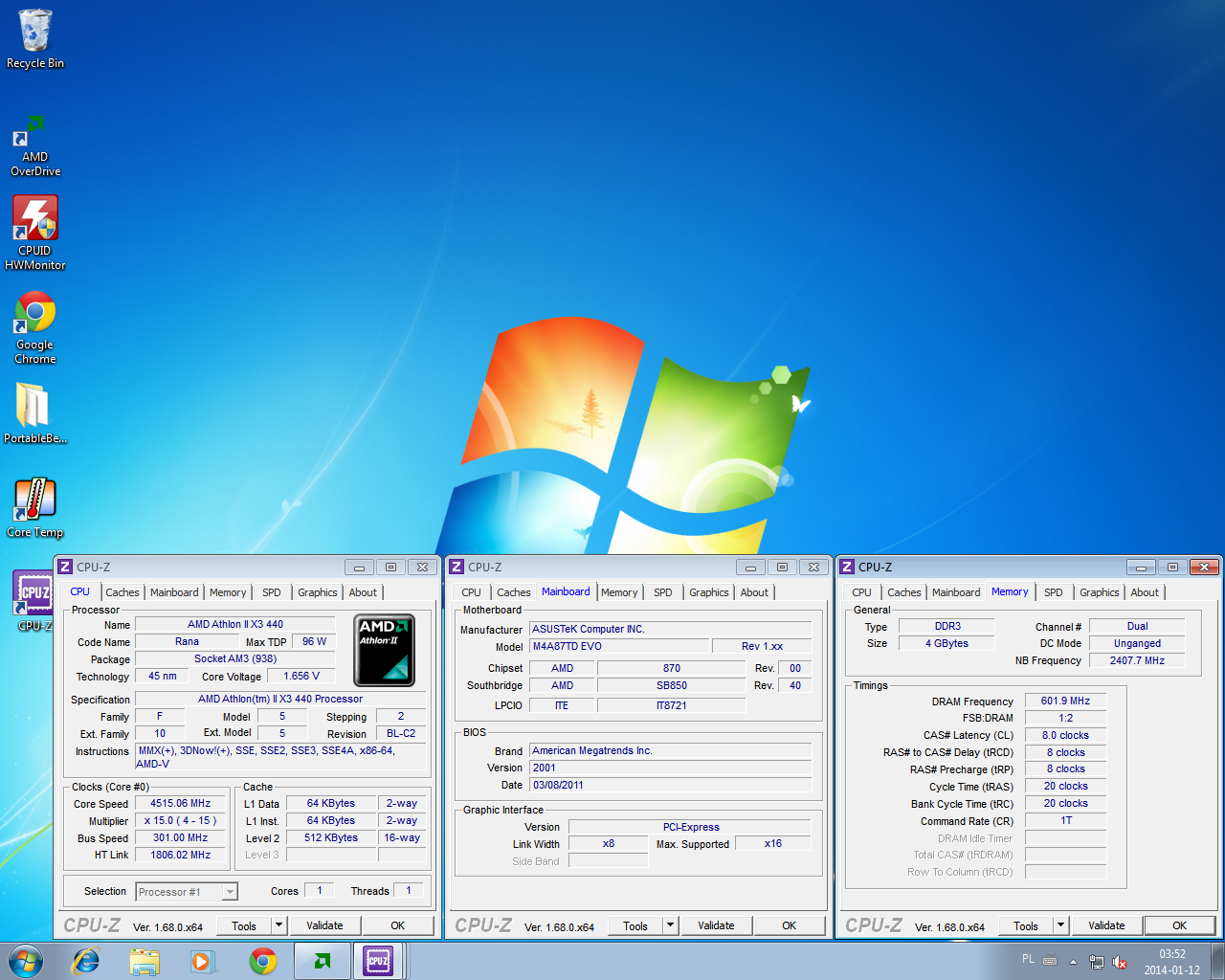Open Windows Explorer from the taskbar
1225x980 pixels.
click(x=145, y=961)
